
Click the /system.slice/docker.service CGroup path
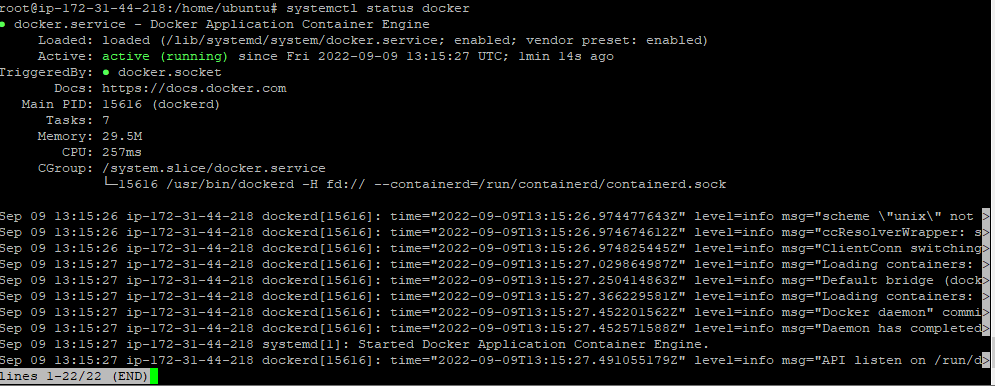[x=214, y=168]
